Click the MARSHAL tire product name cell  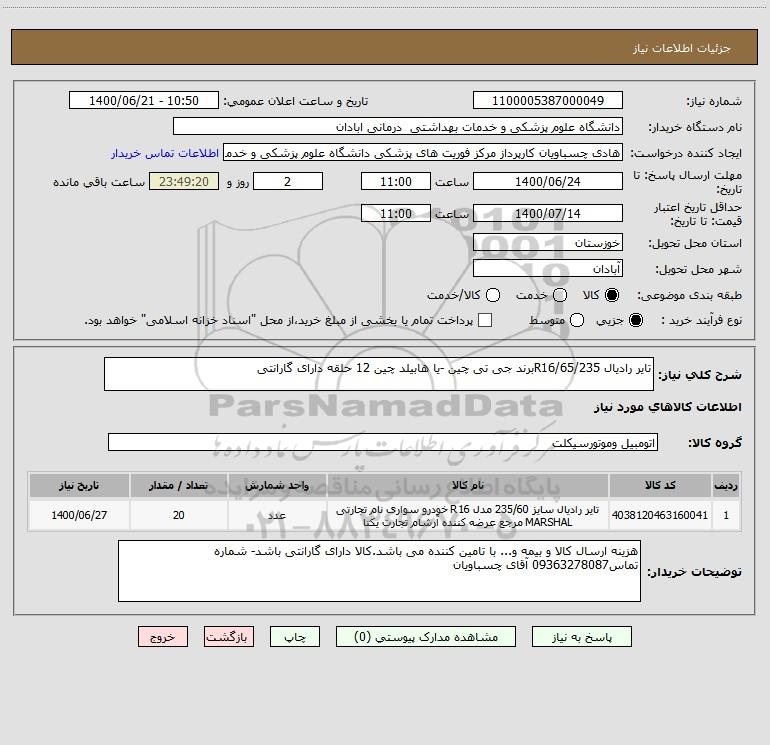click(468, 515)
